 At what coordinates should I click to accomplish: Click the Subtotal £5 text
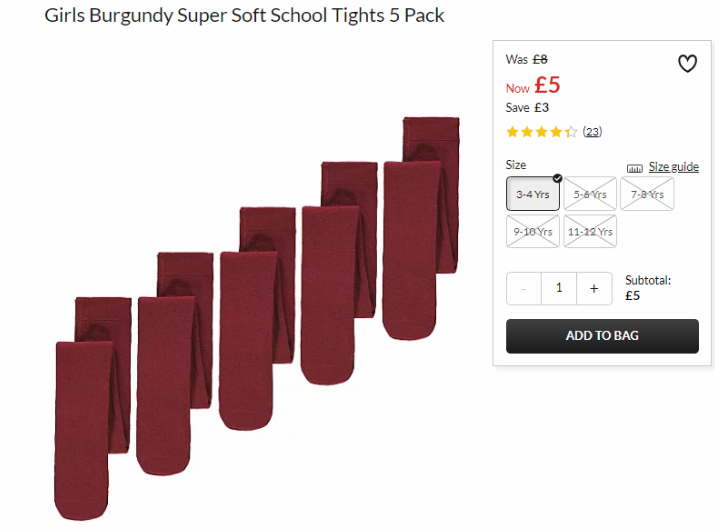[648, 288]
